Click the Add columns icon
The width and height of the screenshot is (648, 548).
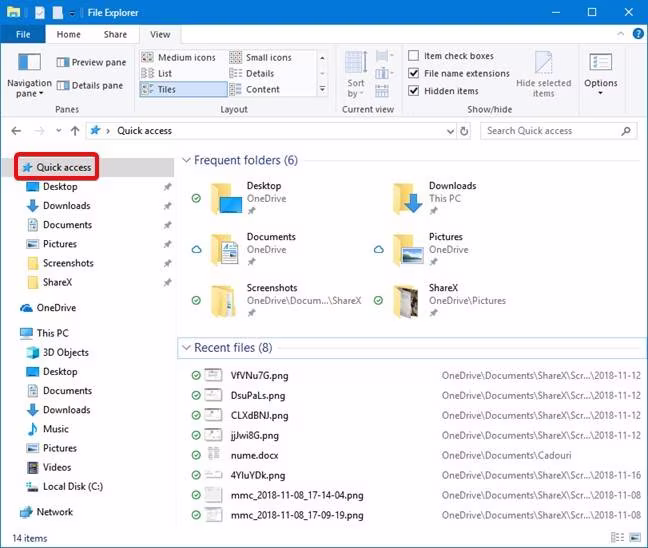[x=384, y=74]
